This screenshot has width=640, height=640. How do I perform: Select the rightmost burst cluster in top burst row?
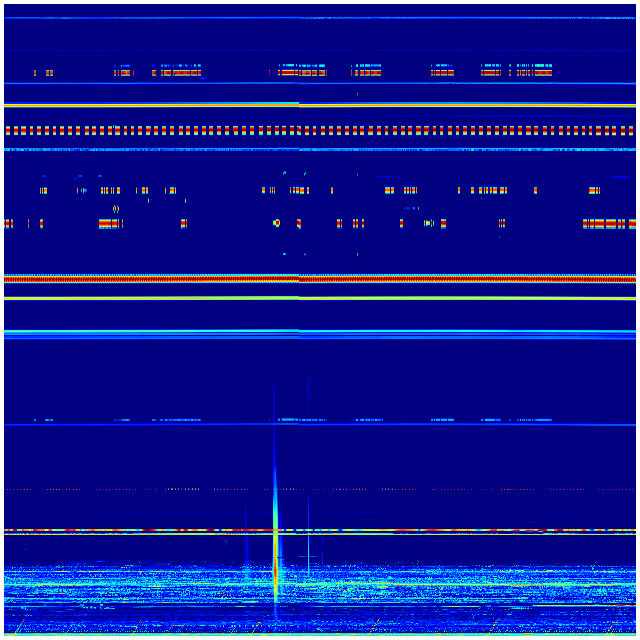click(x=530, y=72)
